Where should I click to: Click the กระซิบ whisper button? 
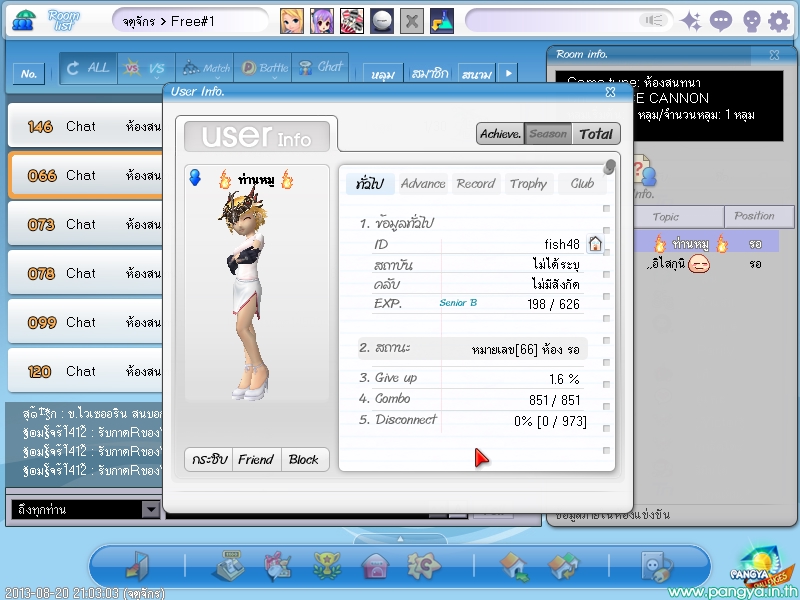tap(209, 459)
